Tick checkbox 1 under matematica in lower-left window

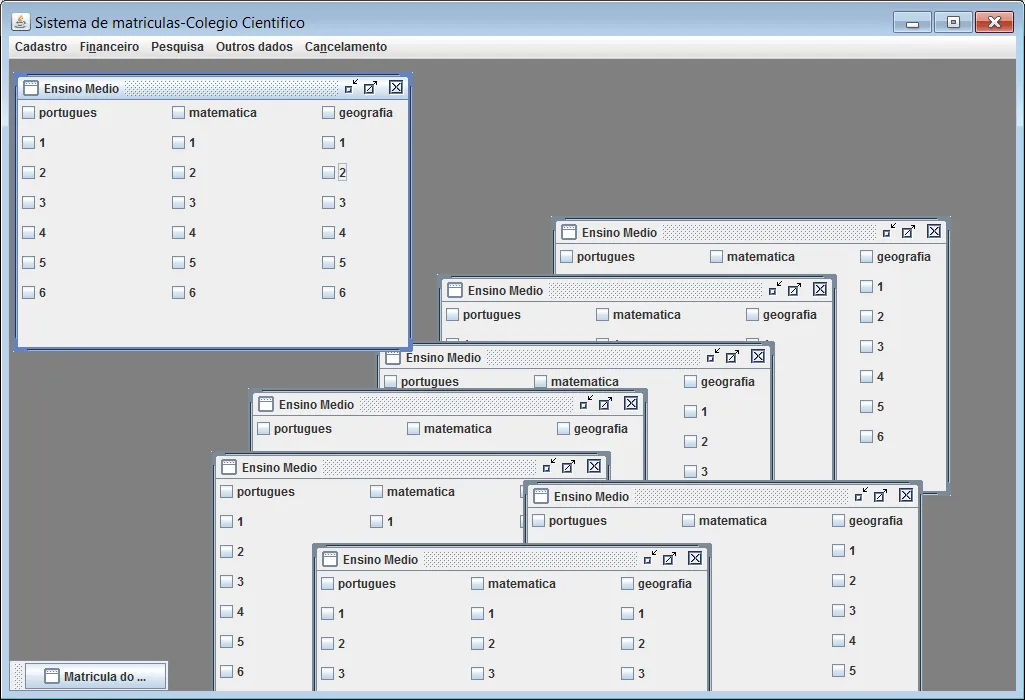[382, 522]
